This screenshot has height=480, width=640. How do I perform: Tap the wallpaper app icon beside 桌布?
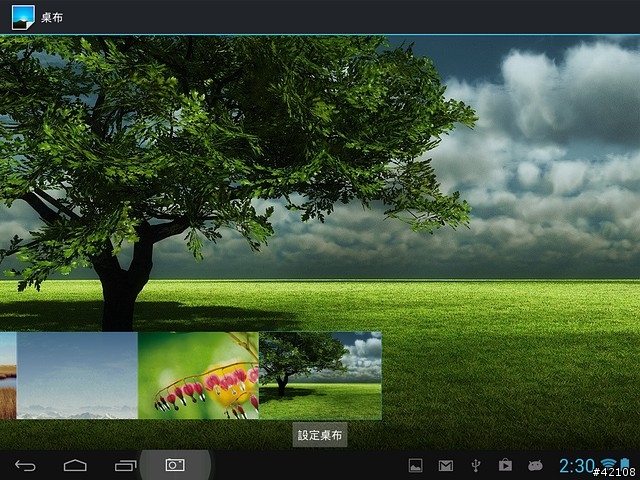point(23,17)
